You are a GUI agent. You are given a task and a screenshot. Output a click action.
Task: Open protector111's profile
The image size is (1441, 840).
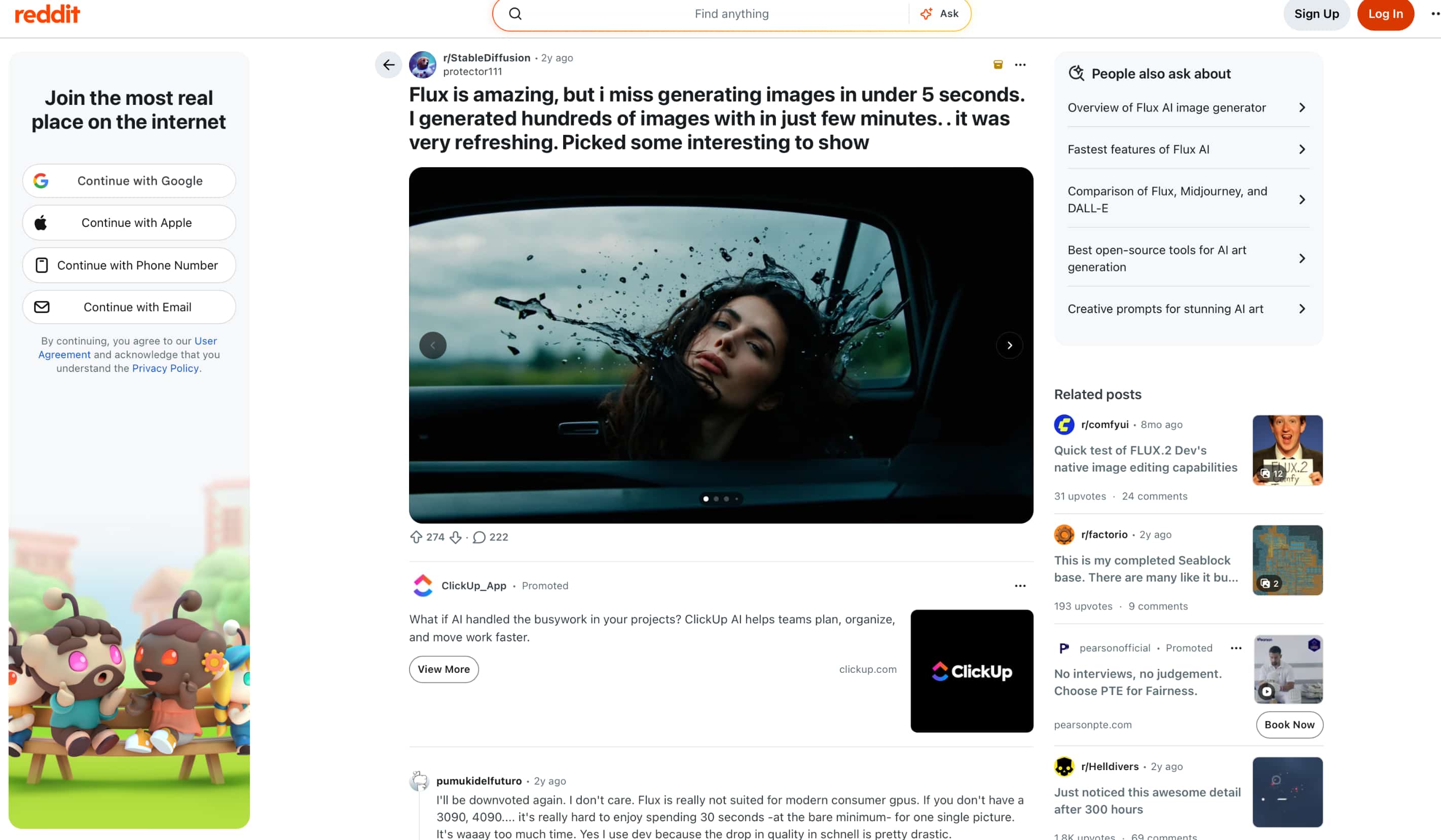(472, 71)
